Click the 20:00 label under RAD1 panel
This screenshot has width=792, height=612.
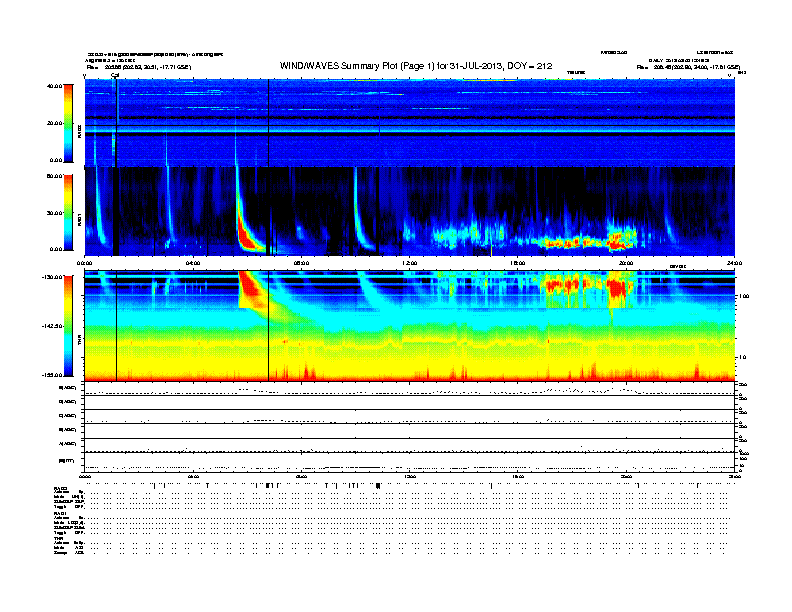626,263
